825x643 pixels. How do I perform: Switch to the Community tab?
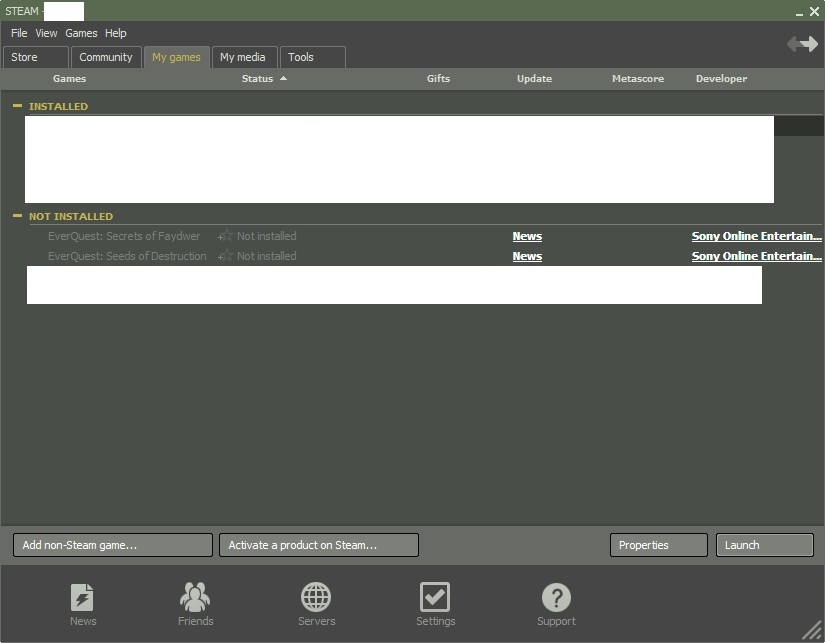pyautogui.click(x=106, y=57)
